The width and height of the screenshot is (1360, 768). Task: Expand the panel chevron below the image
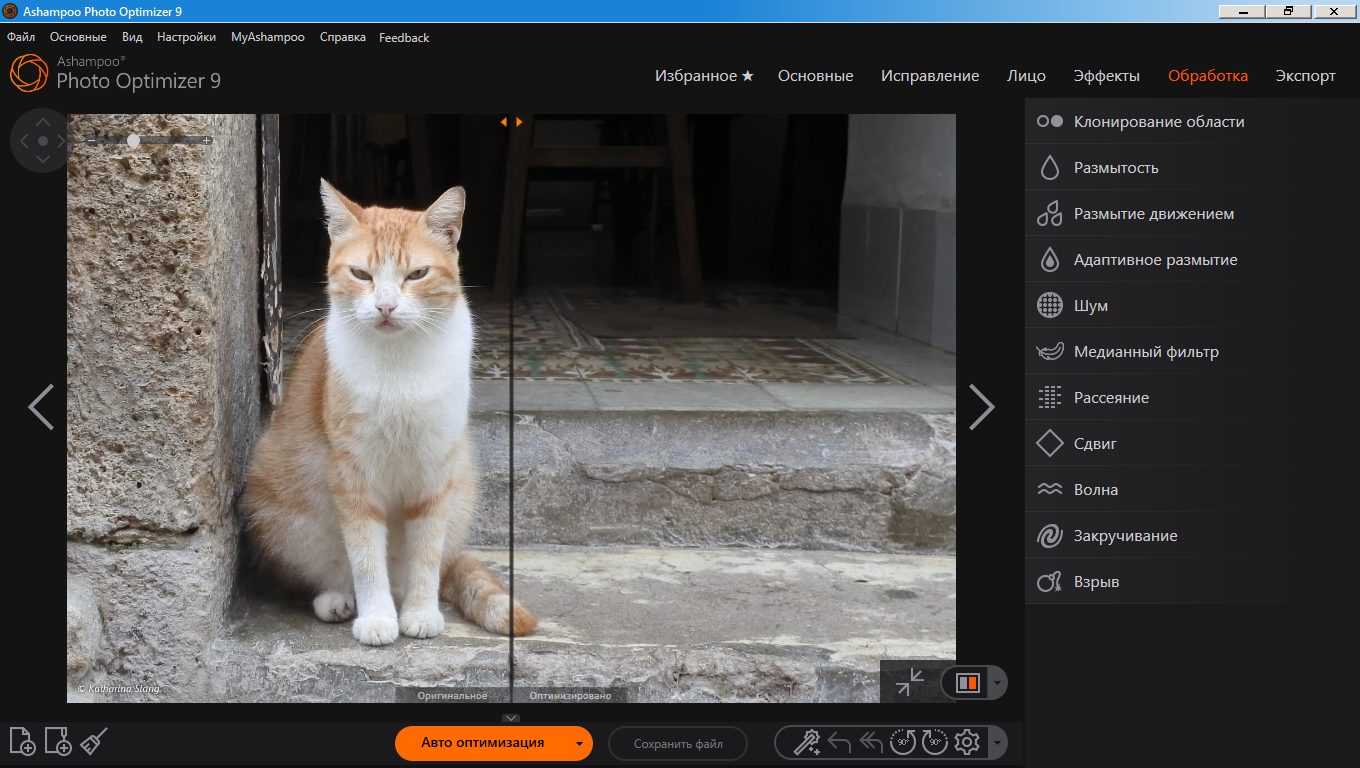(x=511, y=718)
